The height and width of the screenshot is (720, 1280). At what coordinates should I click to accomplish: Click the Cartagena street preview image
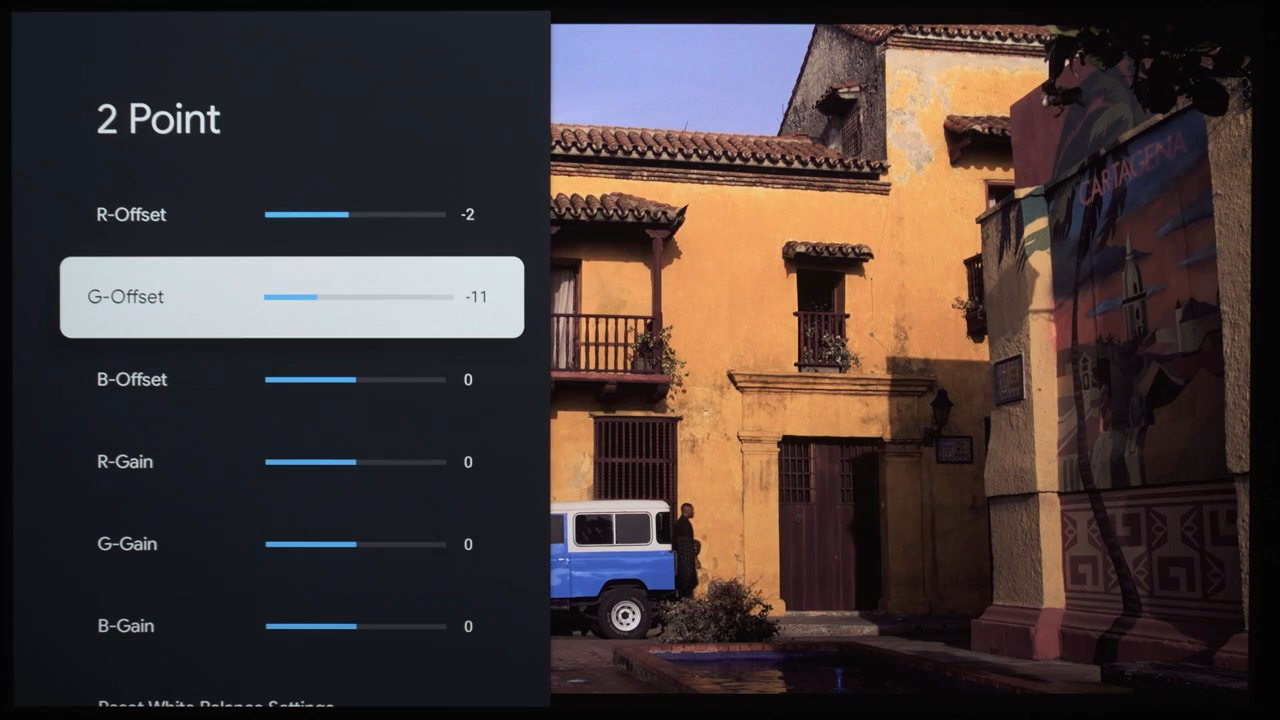(x=900, y=360)
